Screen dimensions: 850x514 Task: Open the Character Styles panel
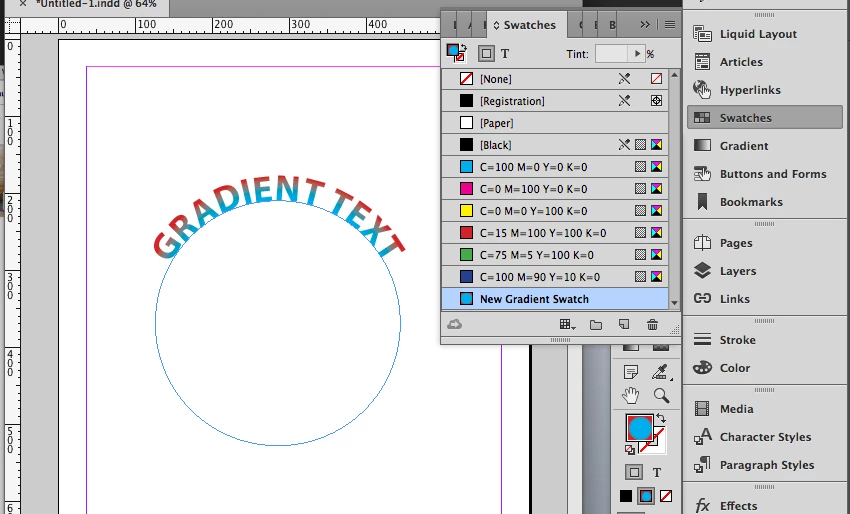pyautogui.click(x=765, y=437)
